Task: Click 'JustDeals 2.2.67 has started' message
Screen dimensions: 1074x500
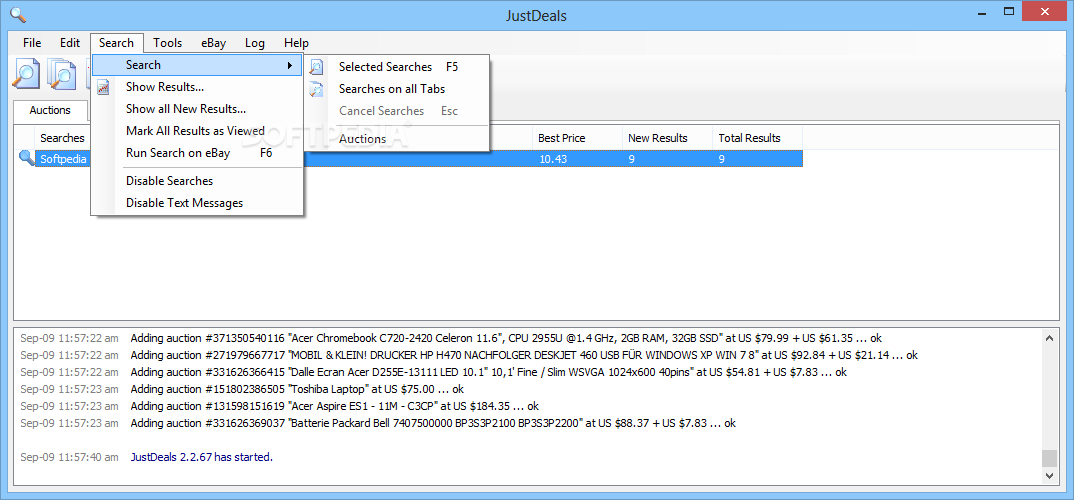Action: click(x=201, y=457)
